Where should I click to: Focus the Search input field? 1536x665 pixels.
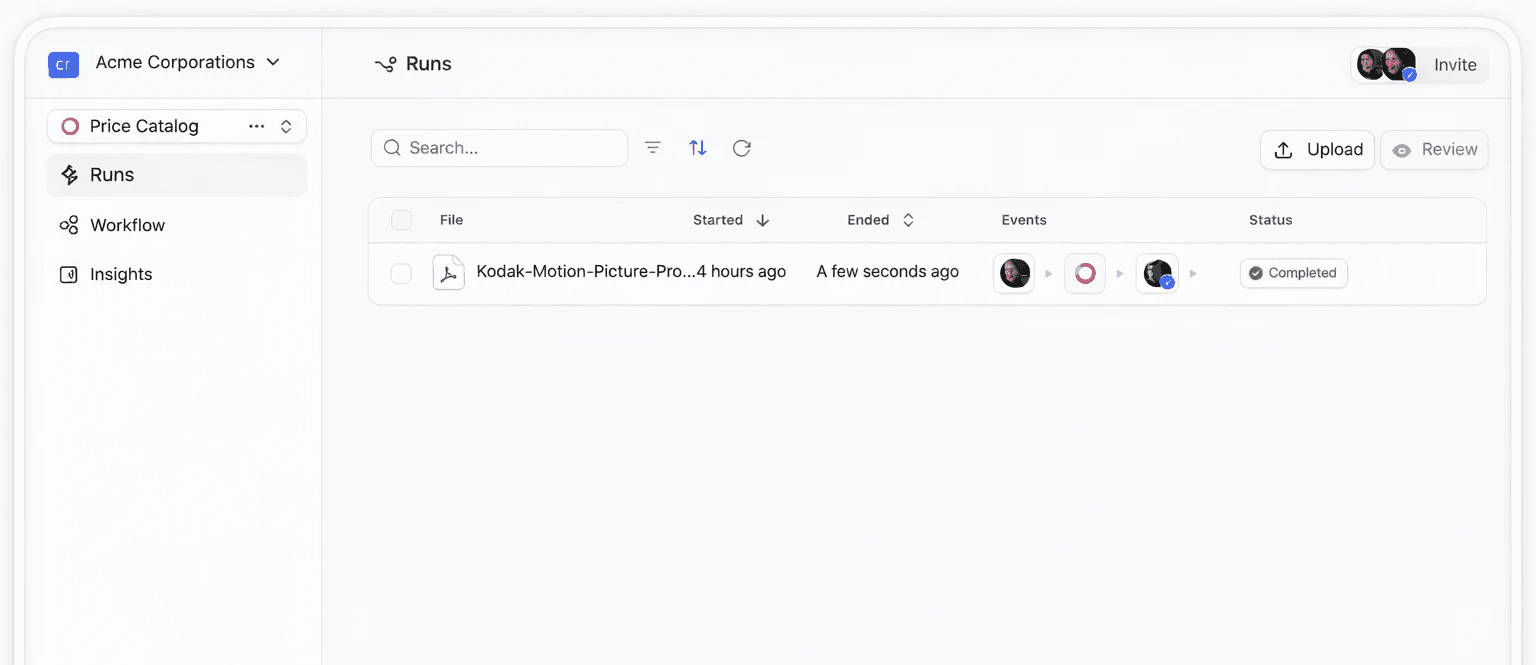(499, 148)
